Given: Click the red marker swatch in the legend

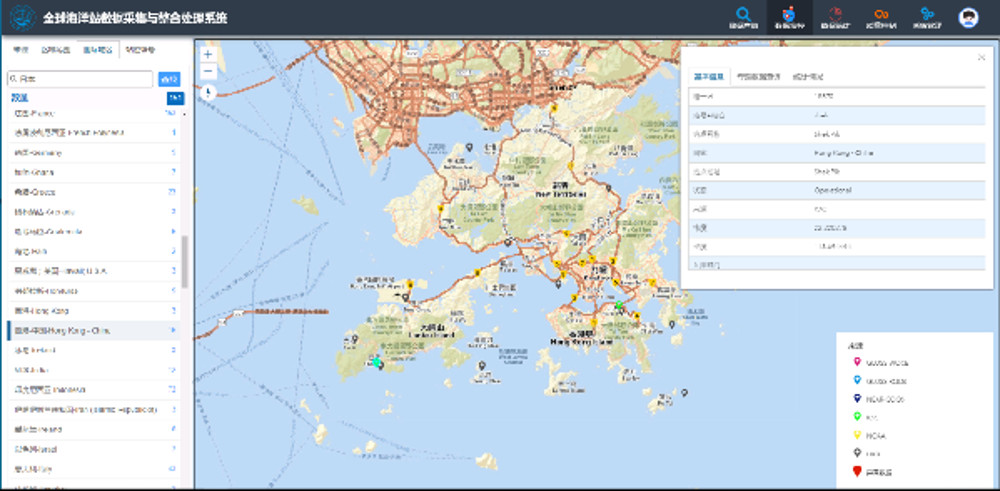Looking at the screenshot, I should 855,471.
